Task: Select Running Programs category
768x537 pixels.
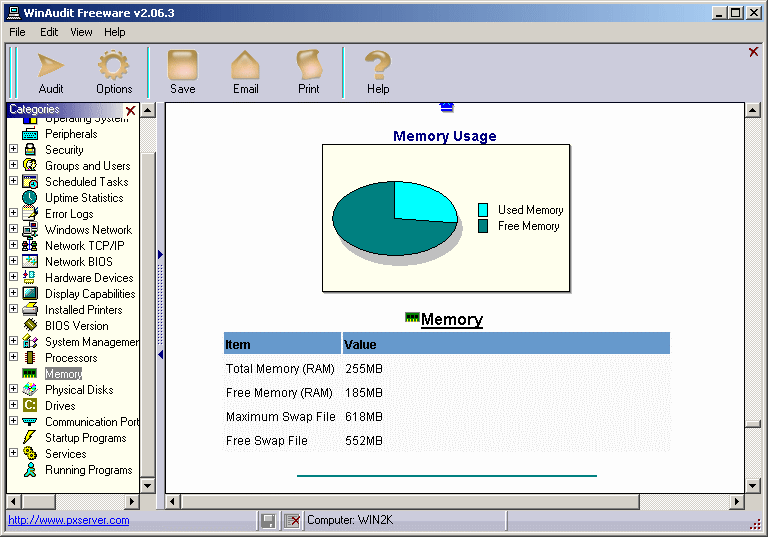Action: click(88, 470)
